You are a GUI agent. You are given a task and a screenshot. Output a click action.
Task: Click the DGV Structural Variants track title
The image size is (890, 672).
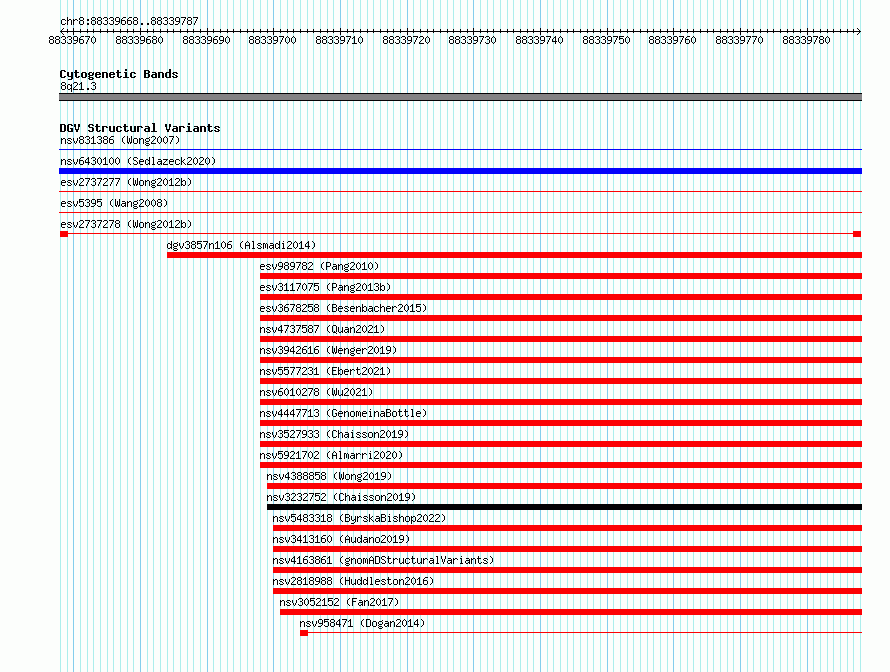[x=140, y=128]
